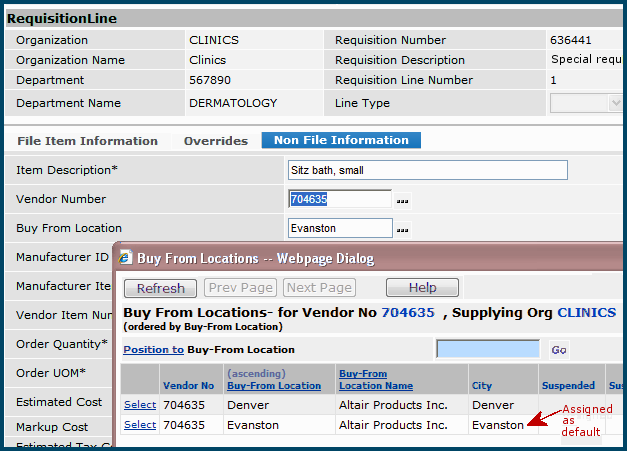The width and height of the screenshot is (627, 451).
Task: Click into the Item Description field
Action: pyautogui.click(x=427, y=170)
